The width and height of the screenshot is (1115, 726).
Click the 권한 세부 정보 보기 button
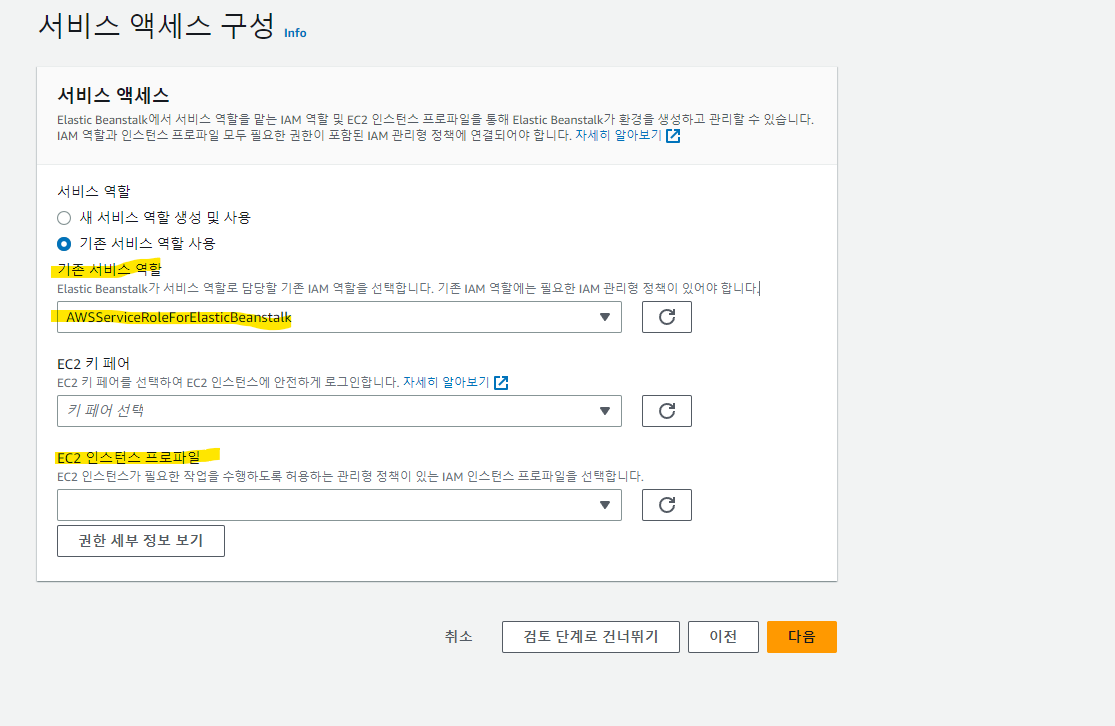click(141, 541)
